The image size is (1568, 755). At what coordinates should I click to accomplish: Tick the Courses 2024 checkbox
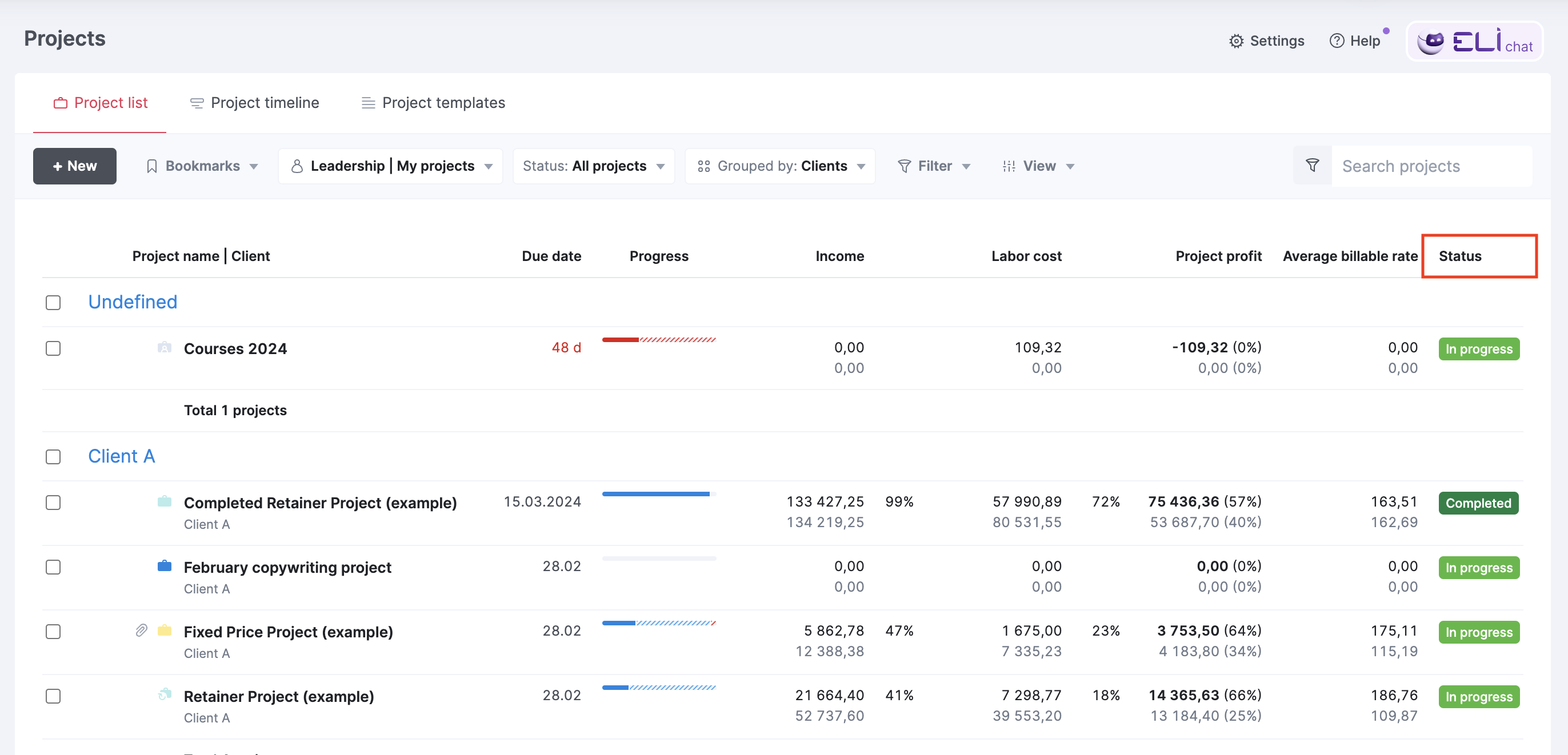[x=53, y=348]
